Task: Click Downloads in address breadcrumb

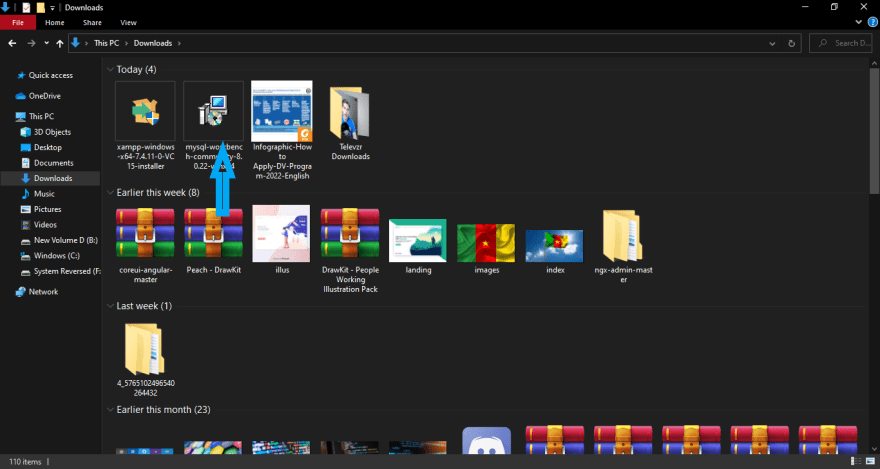Action: [153, 43]
